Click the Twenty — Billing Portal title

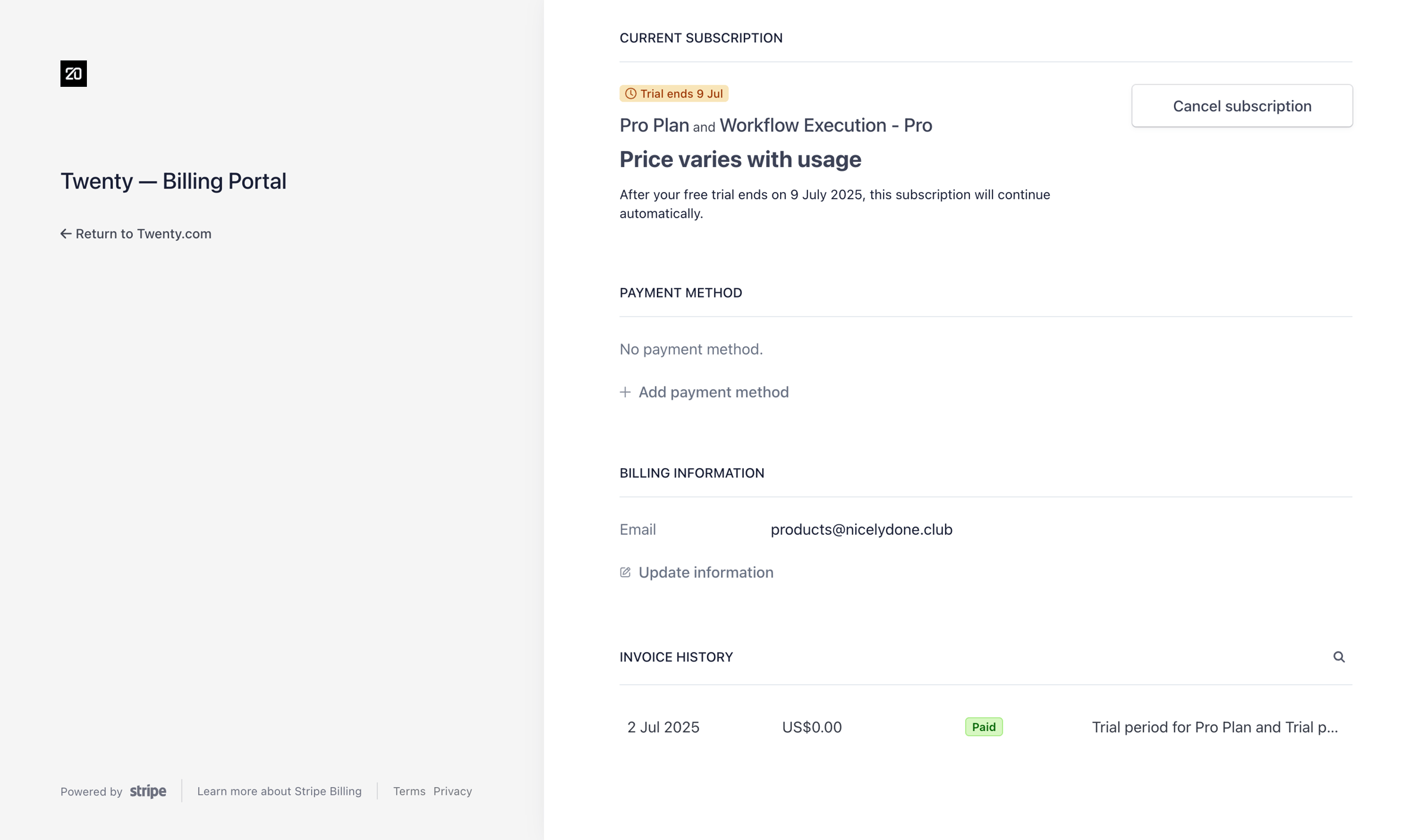click(173, 181)
